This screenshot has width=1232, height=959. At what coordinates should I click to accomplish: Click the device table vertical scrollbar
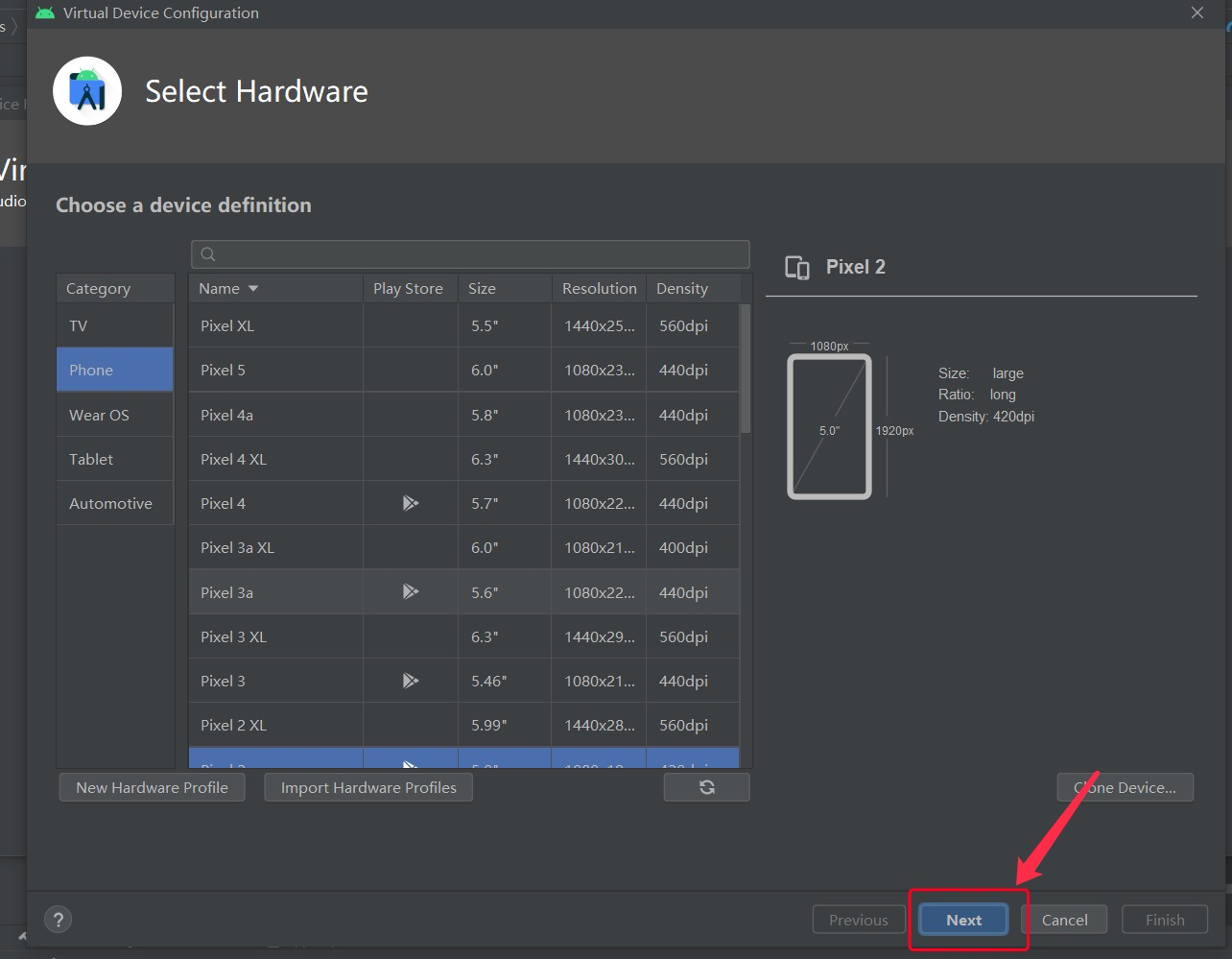pos(746,370)
